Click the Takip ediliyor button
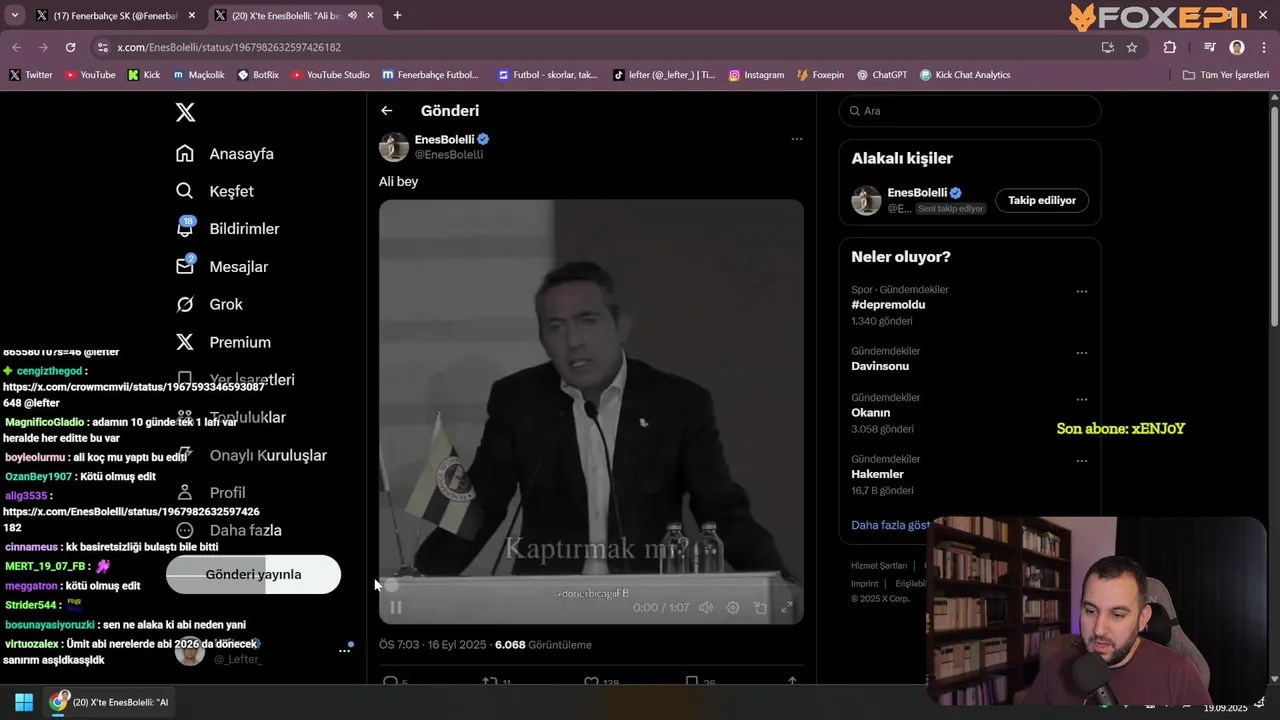The width and height of the screenshot is (1280, 720). 1042,200
